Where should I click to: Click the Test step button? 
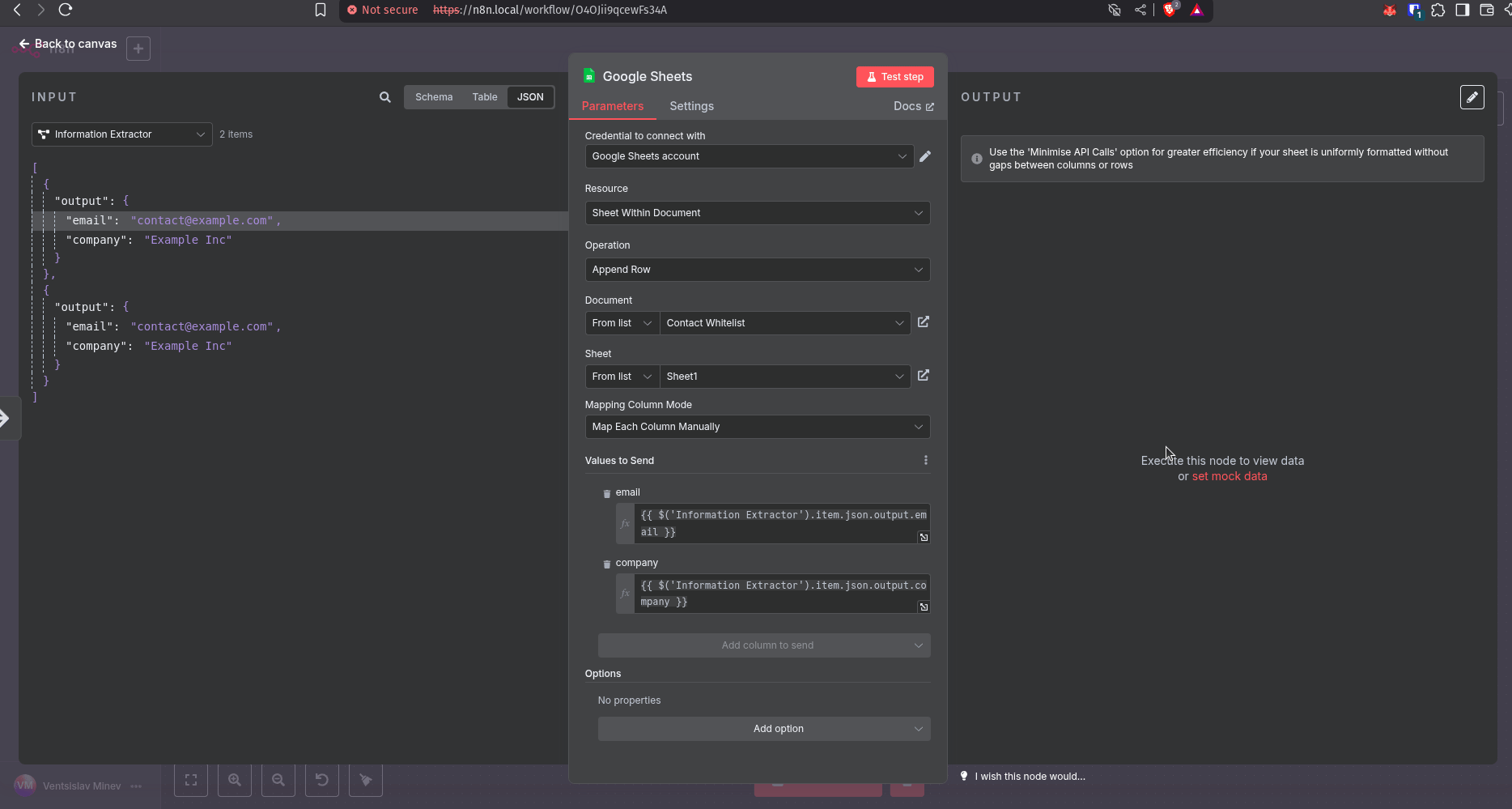(x=895, y=77)
